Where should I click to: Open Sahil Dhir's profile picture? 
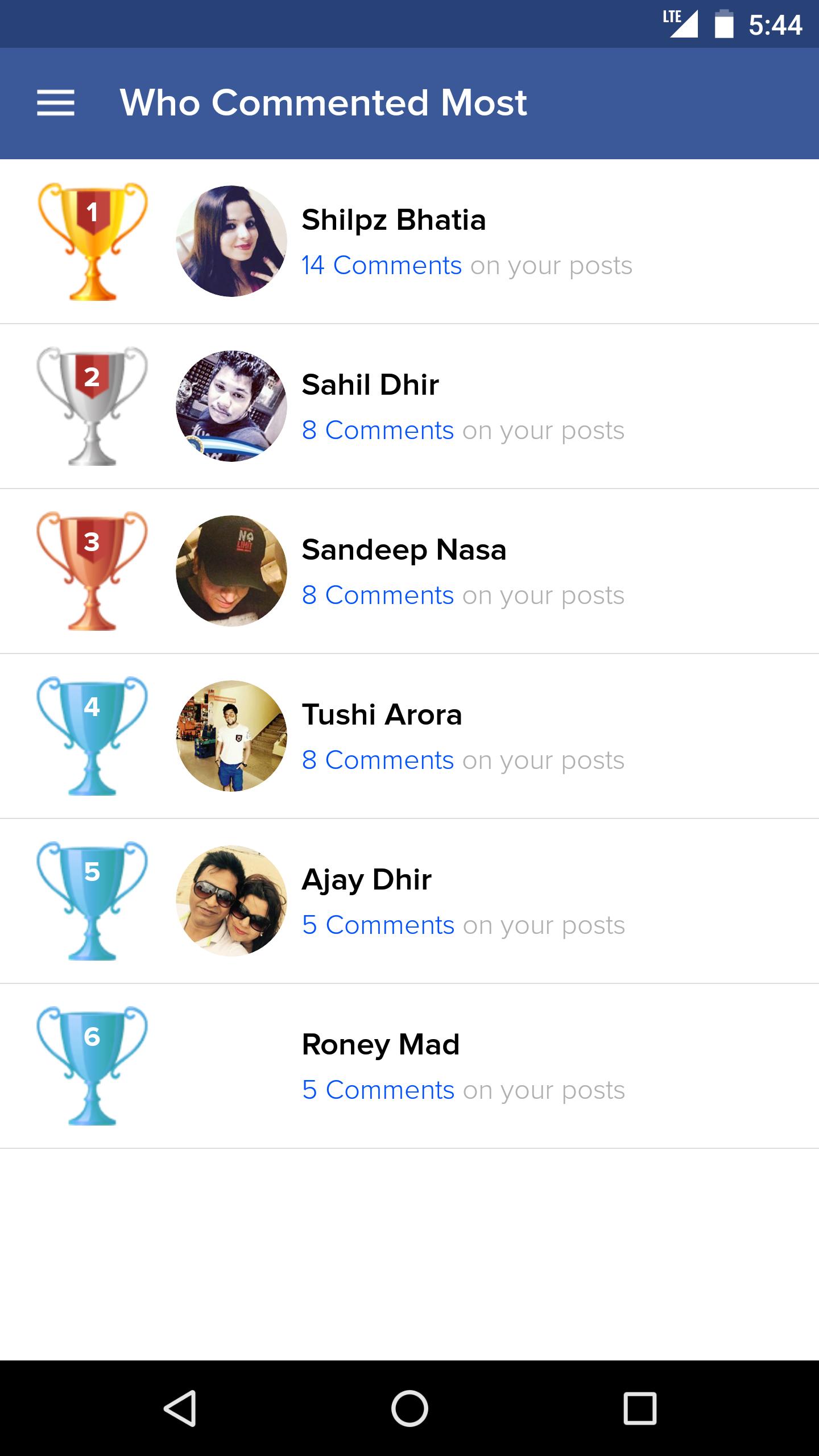tap(231, 406)
